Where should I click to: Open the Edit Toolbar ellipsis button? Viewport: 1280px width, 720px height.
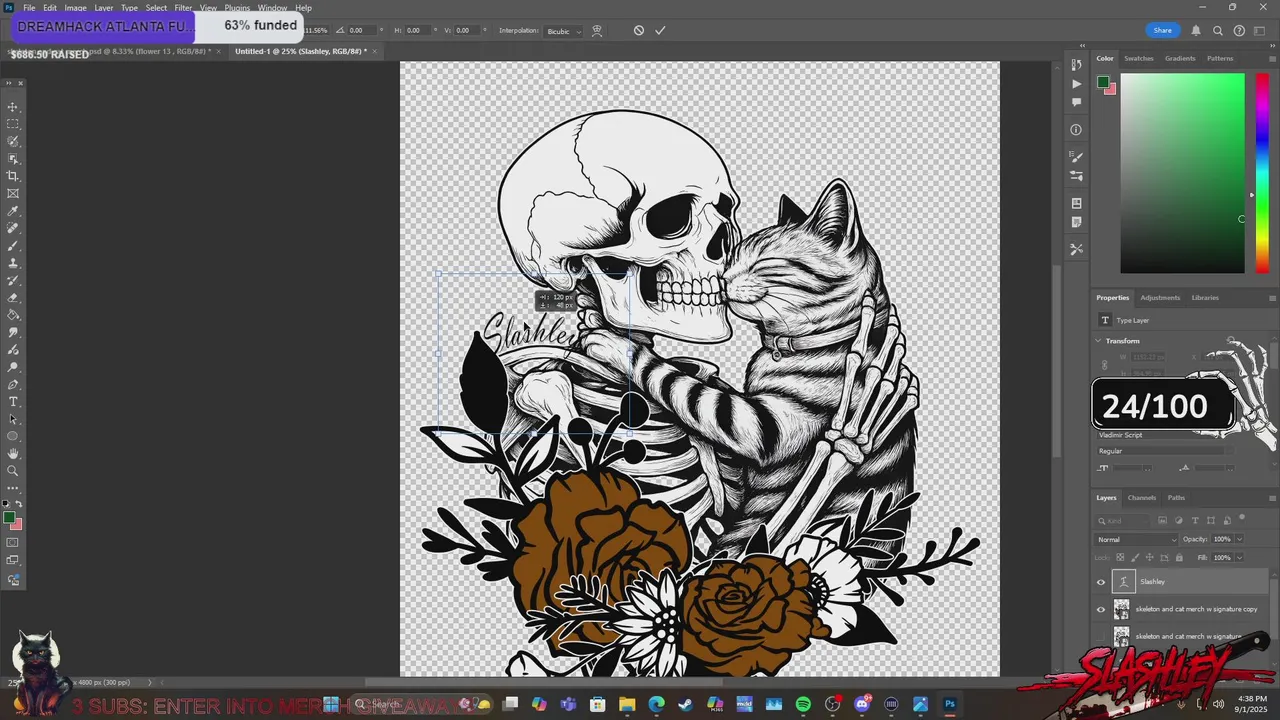pos(13,488)
